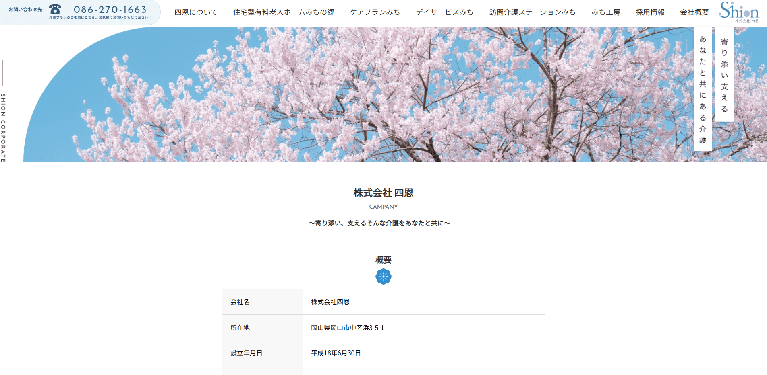Click the company address value in the table
The height and width of the screenshot is (375, 767).
pyautogui.click(x=347, y=328)
